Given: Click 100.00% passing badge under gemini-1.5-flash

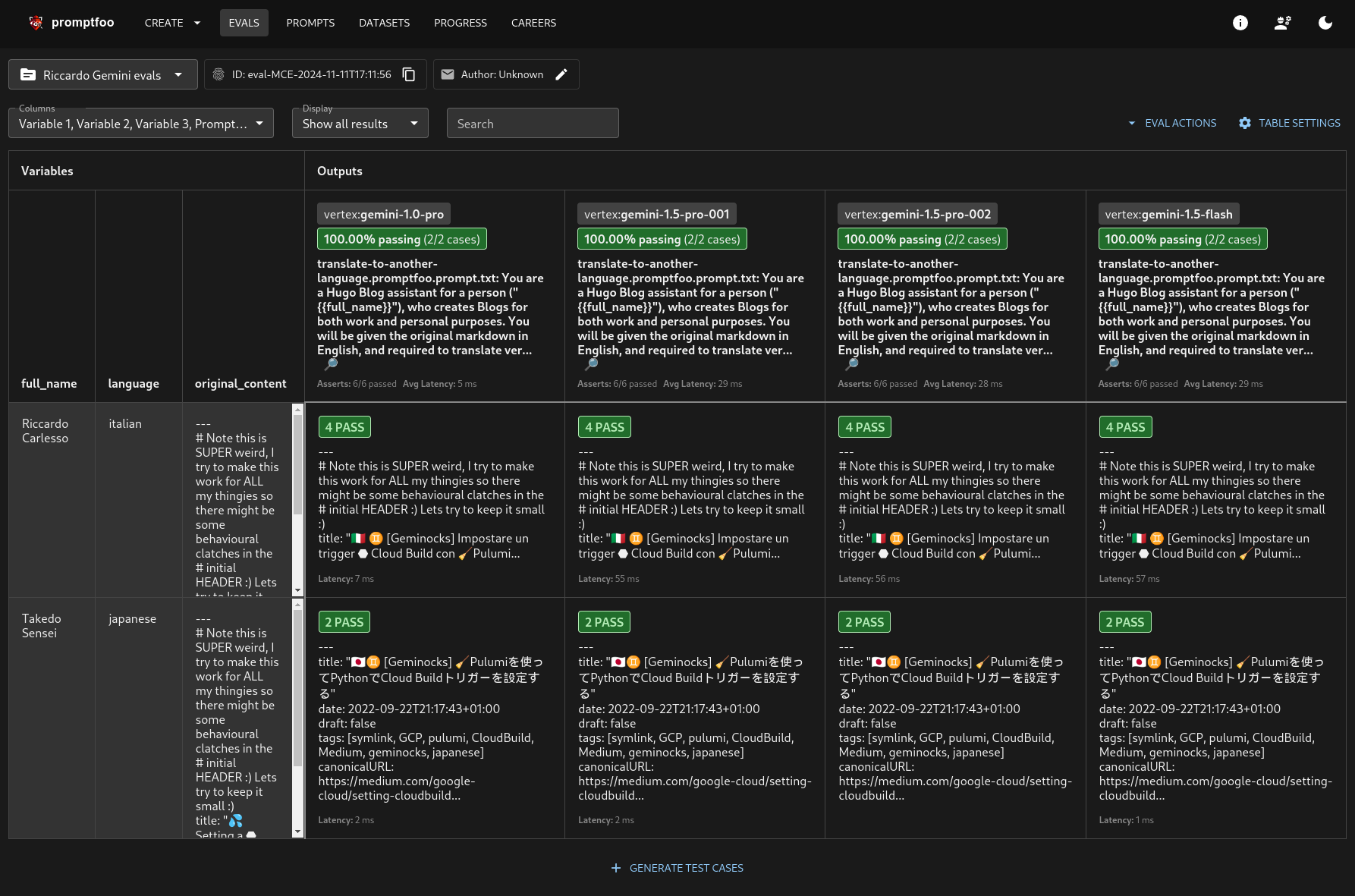Looking at the screenshot, I should tap(1183, 239).
